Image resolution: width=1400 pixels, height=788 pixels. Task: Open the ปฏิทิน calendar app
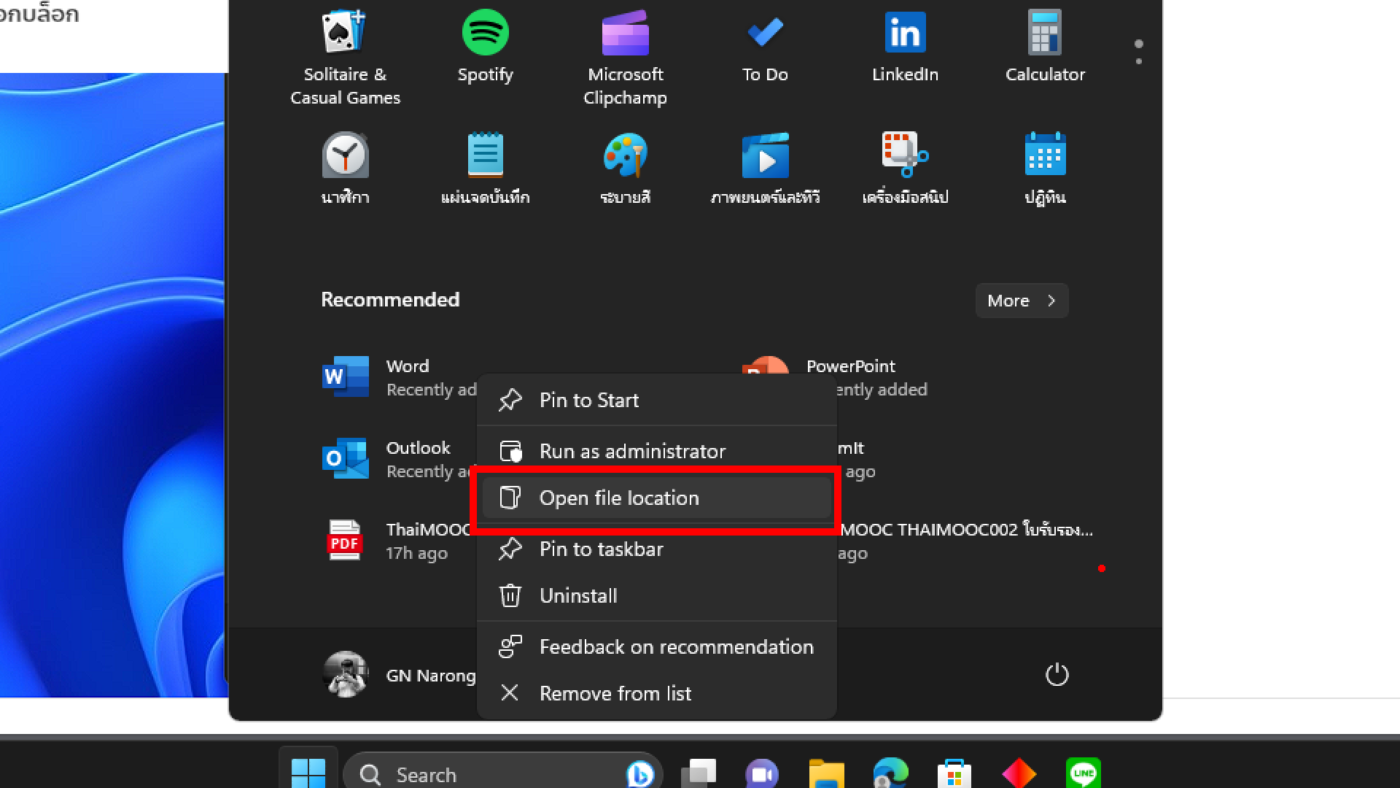(1045, 169)
